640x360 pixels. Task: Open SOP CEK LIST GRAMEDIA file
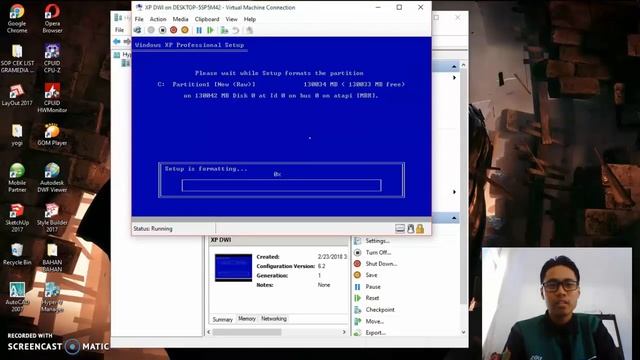17,58
